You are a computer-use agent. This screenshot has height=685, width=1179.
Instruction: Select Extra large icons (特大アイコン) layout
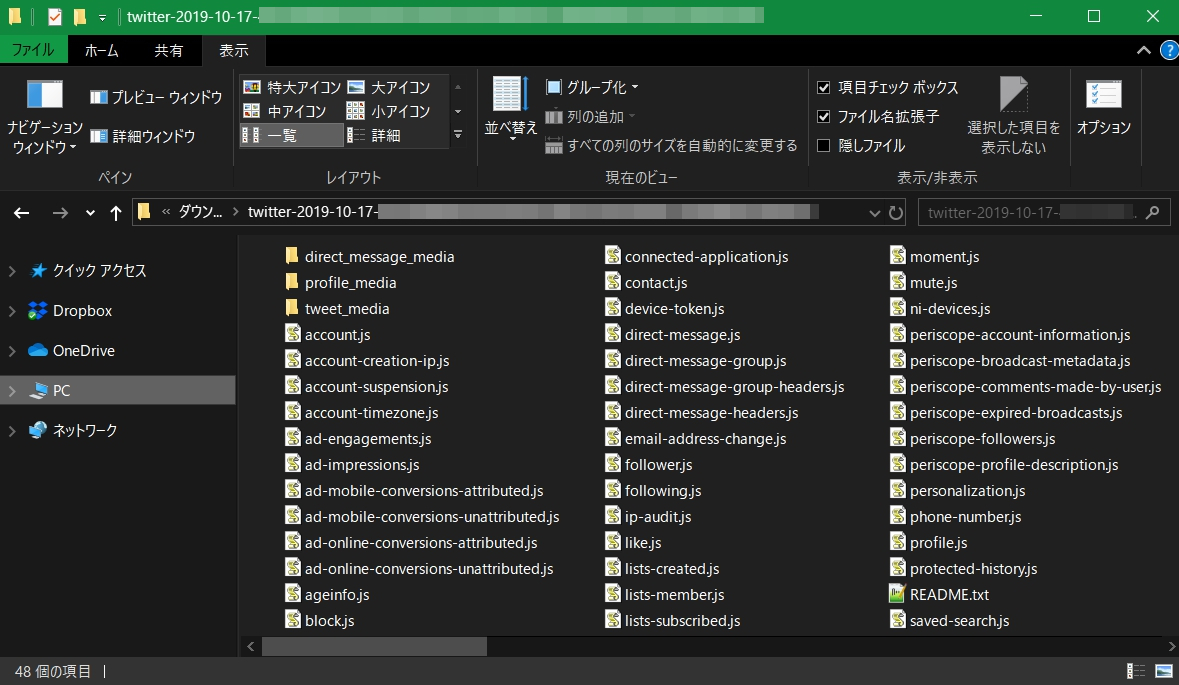click(292, 87)
